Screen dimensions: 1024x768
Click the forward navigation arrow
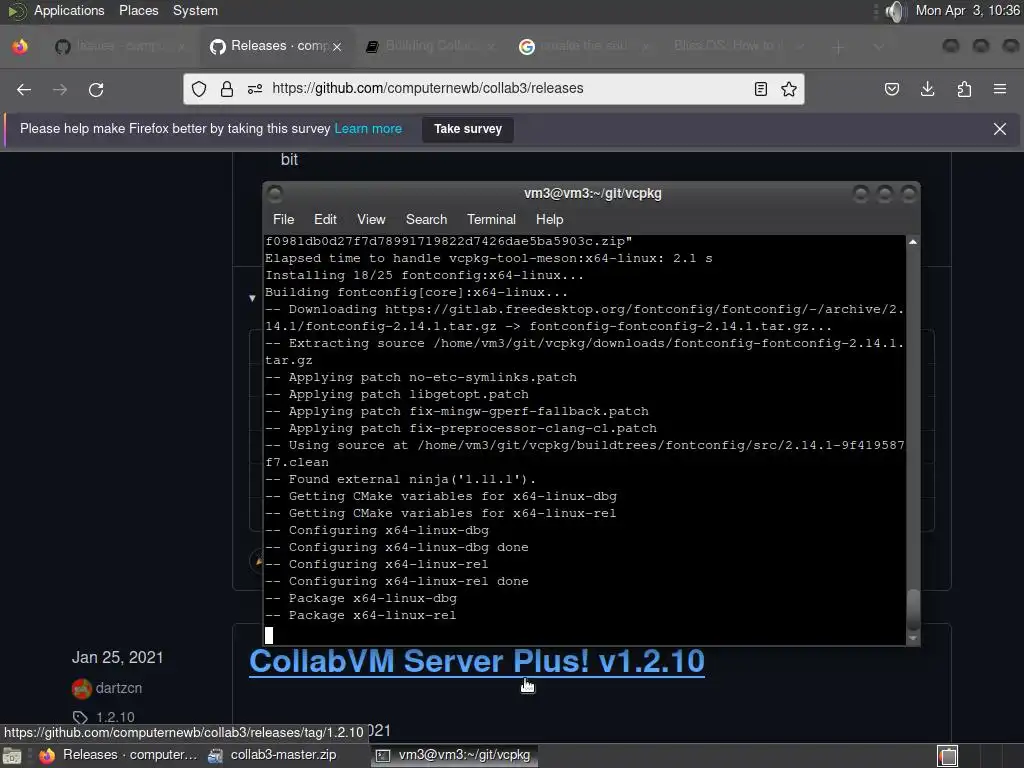coord(60,89)
